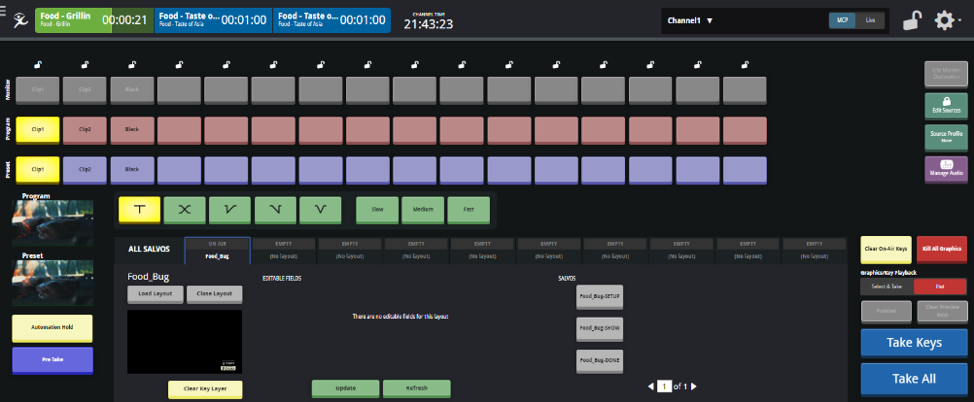Click Edit Sources button with padlock icon

(946, 106)
